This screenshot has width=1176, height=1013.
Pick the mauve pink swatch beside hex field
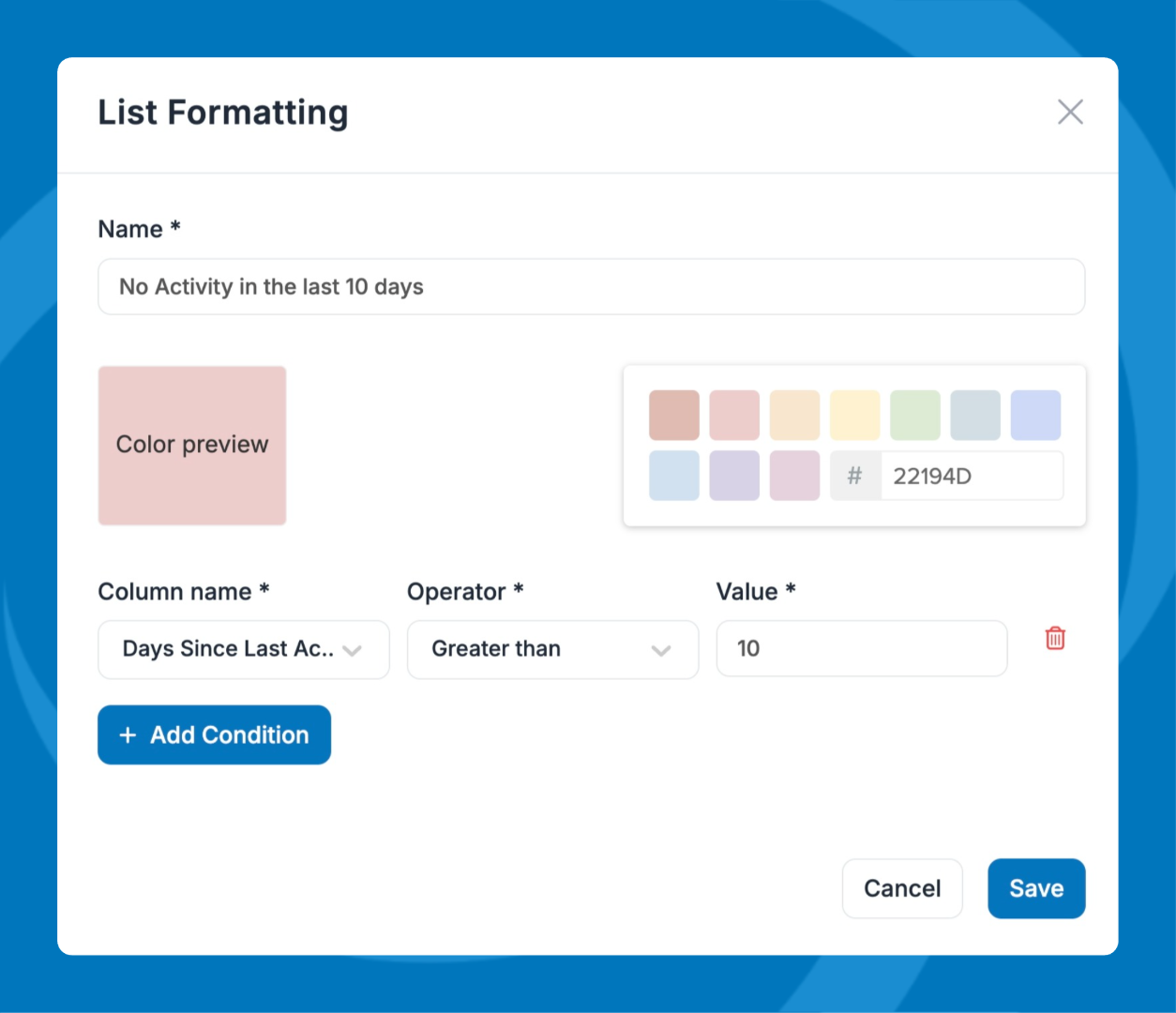(x=794, y=476)
